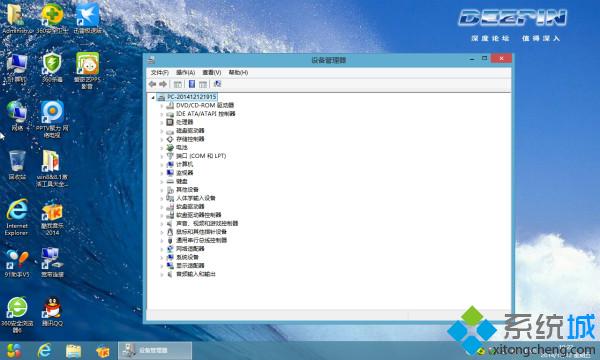Open the 查看(V) menu
The height and width of the screenshot is (360, 600).
tap(212, 72)
